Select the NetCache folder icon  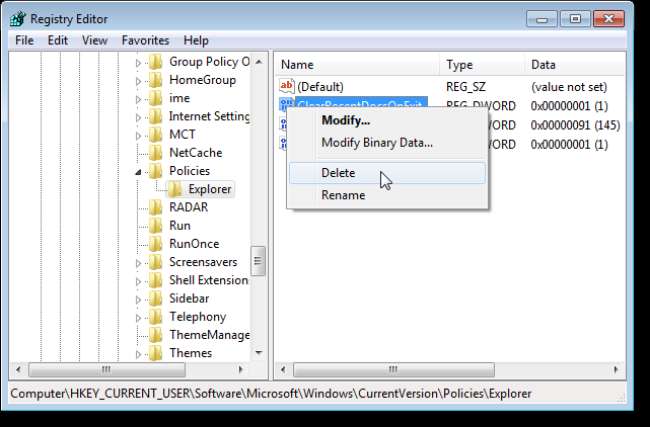(x=156, y=153)
